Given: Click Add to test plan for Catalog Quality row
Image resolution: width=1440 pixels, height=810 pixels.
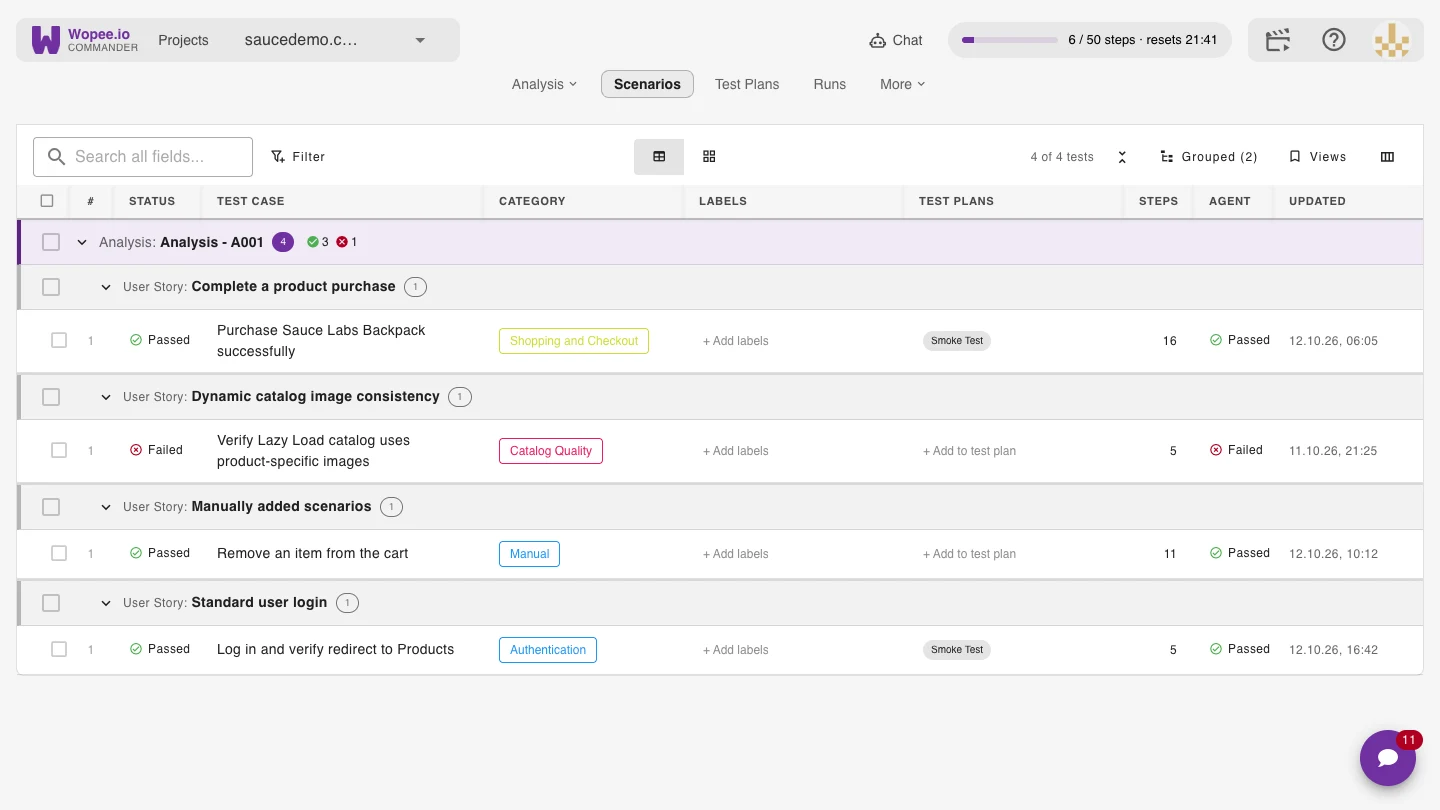Looking at the screenshot, I should pyautogui.click(x=969, y=451).
